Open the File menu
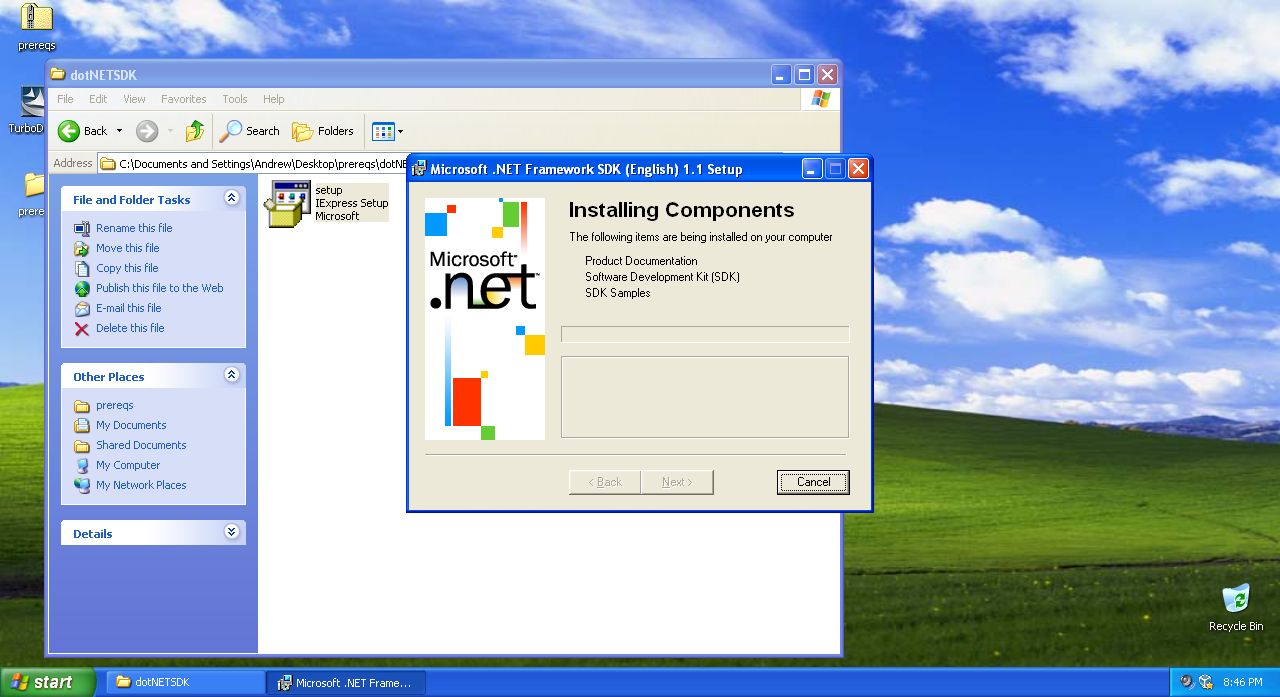1280x697 pixels. pos(65,99)
